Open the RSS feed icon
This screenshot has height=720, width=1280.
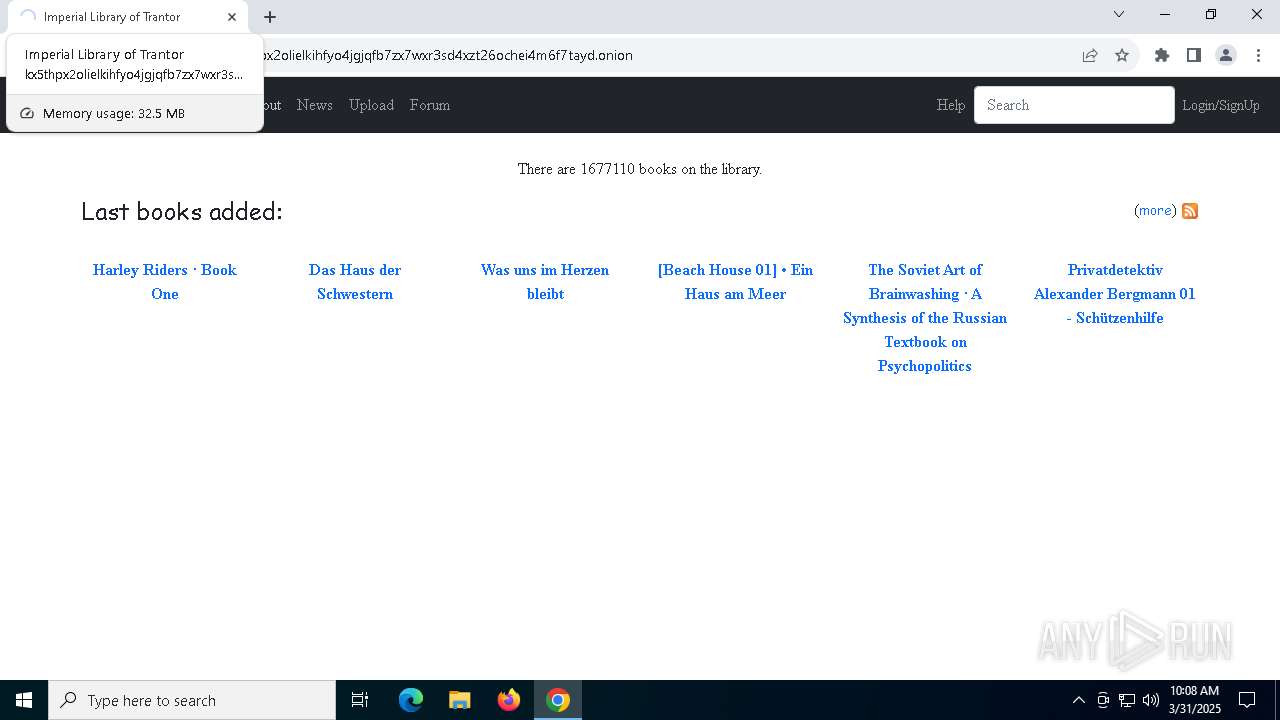point(1190,211)
